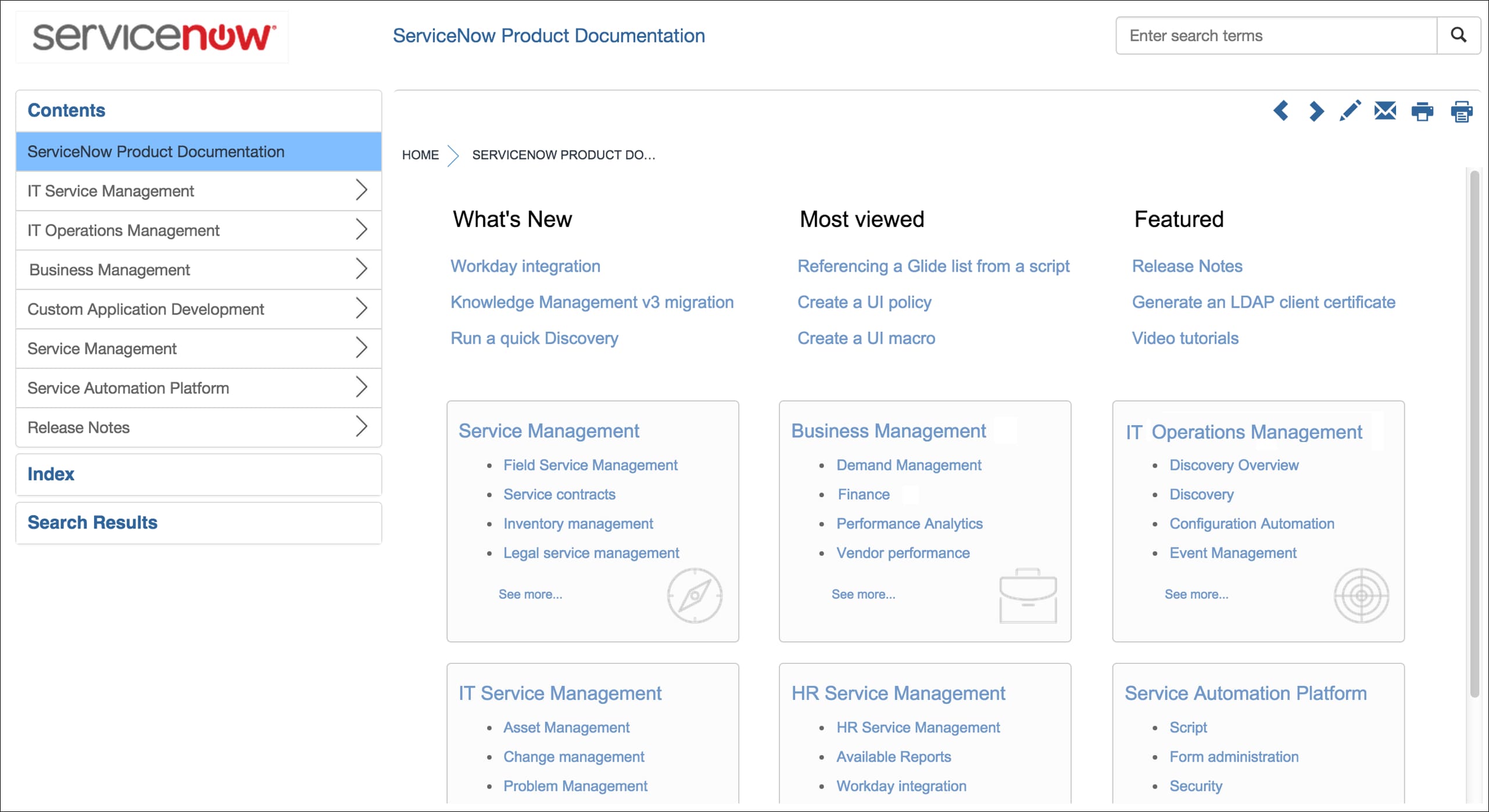The height and width of the screenshot is (812, 1489).
Task: Expand IT Service Management in Contents
Action: [x=361, y=191]
